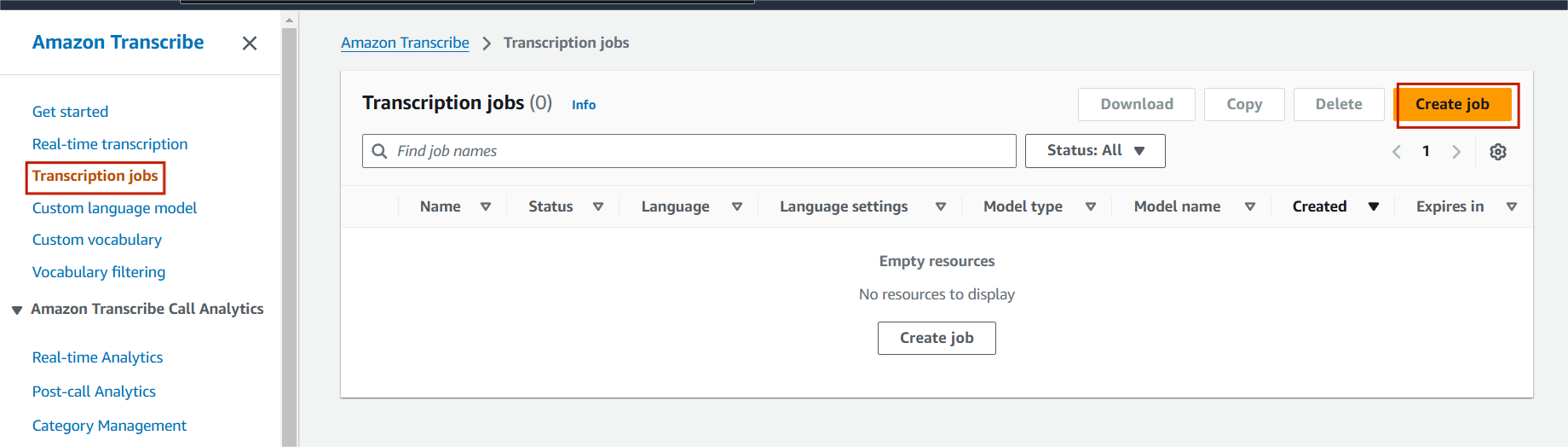The width and height of the screenshot is (1568, 447).
Task: Close the Amazon Transcribe navigation panel
Action: coord(250,44)
